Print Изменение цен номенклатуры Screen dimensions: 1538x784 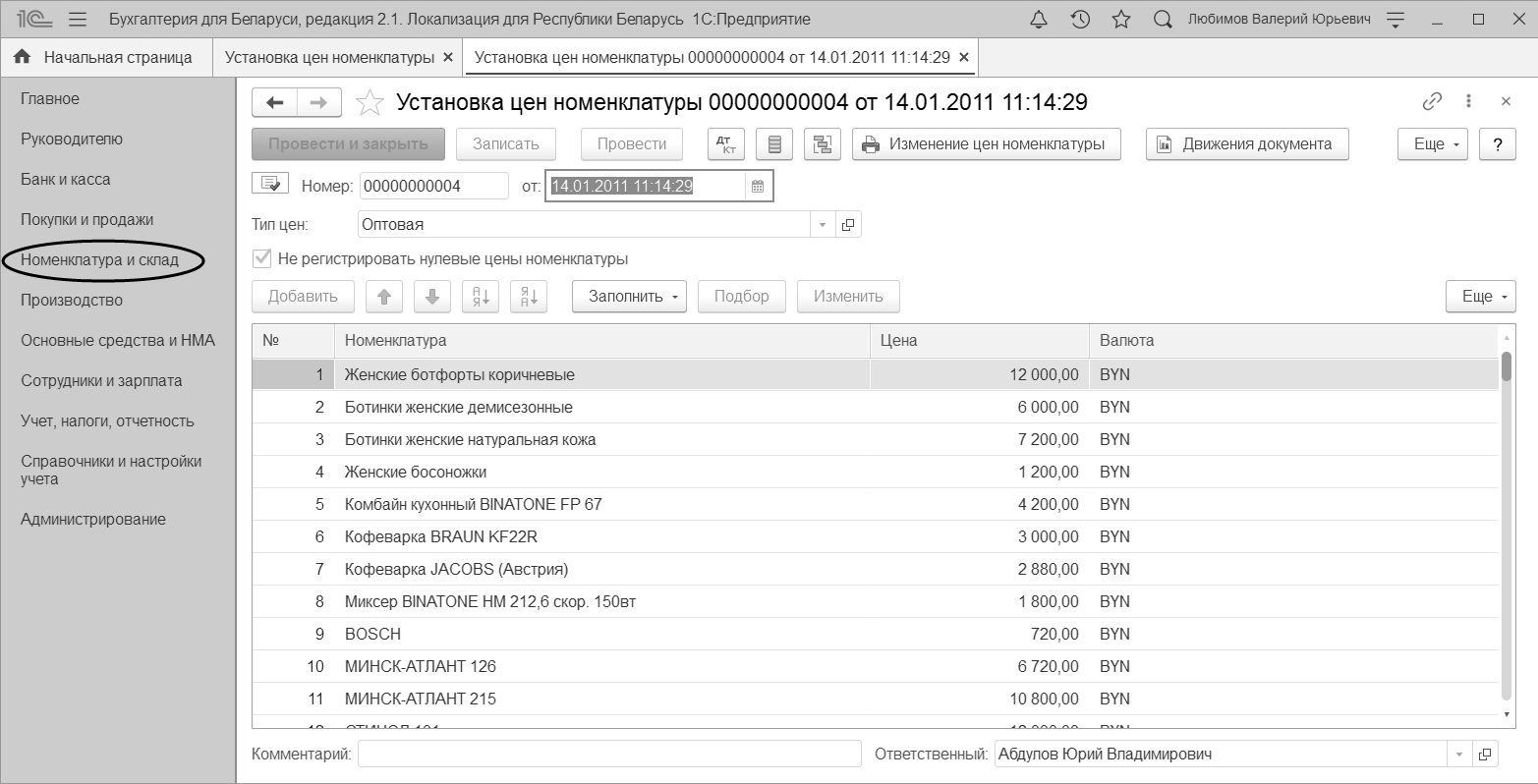pyautogui.click(x=987, y=144)
